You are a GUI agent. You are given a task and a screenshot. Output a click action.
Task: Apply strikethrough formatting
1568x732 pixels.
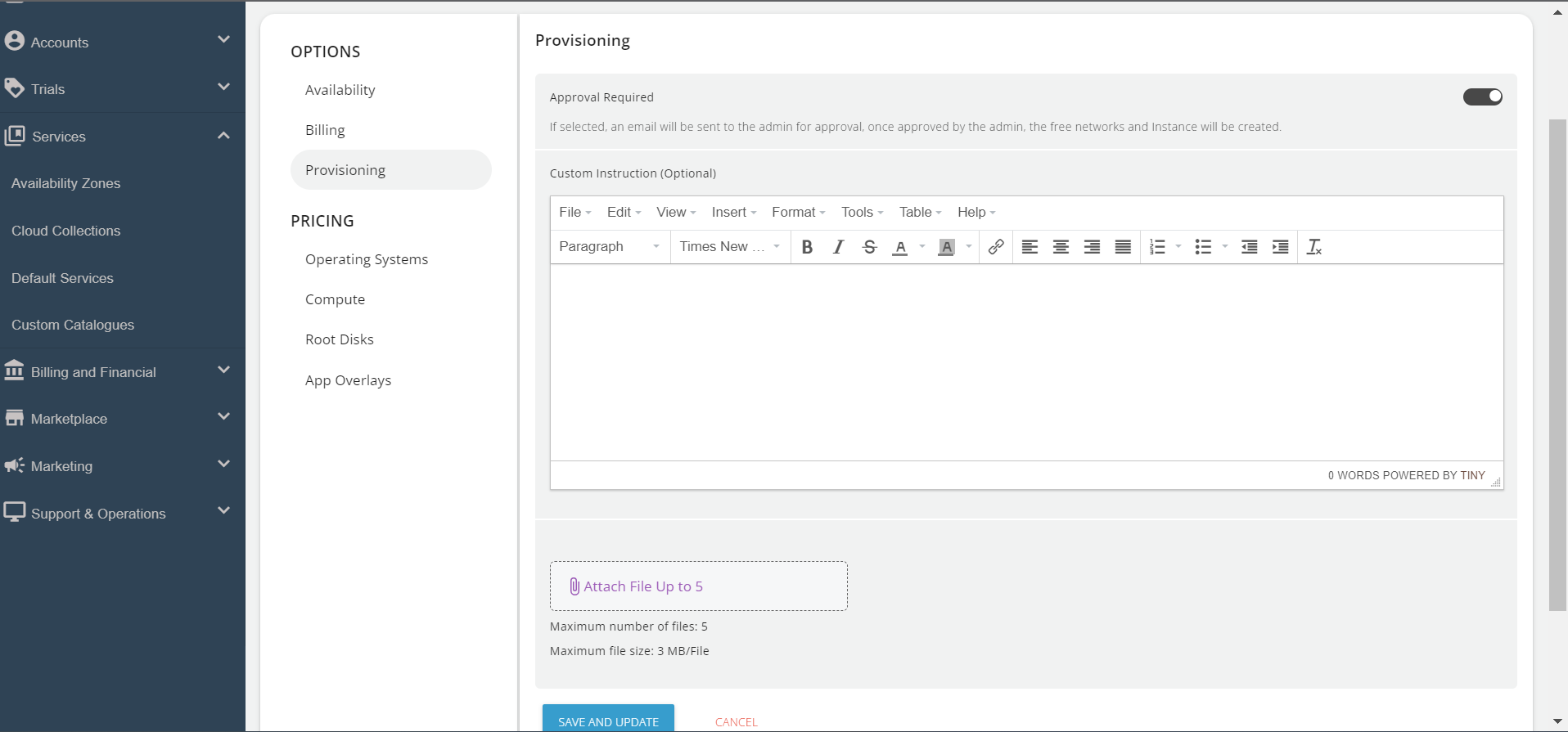(x=869, y=247)
